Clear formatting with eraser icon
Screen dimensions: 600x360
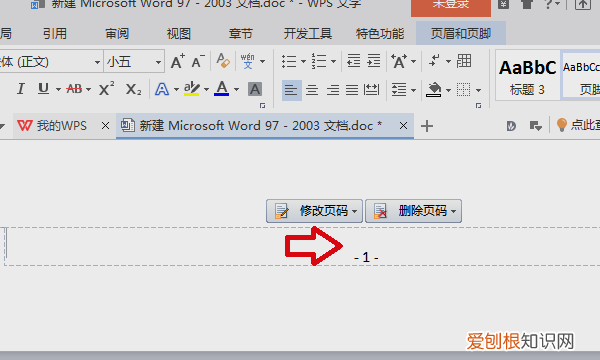click(x=223, y=61)
